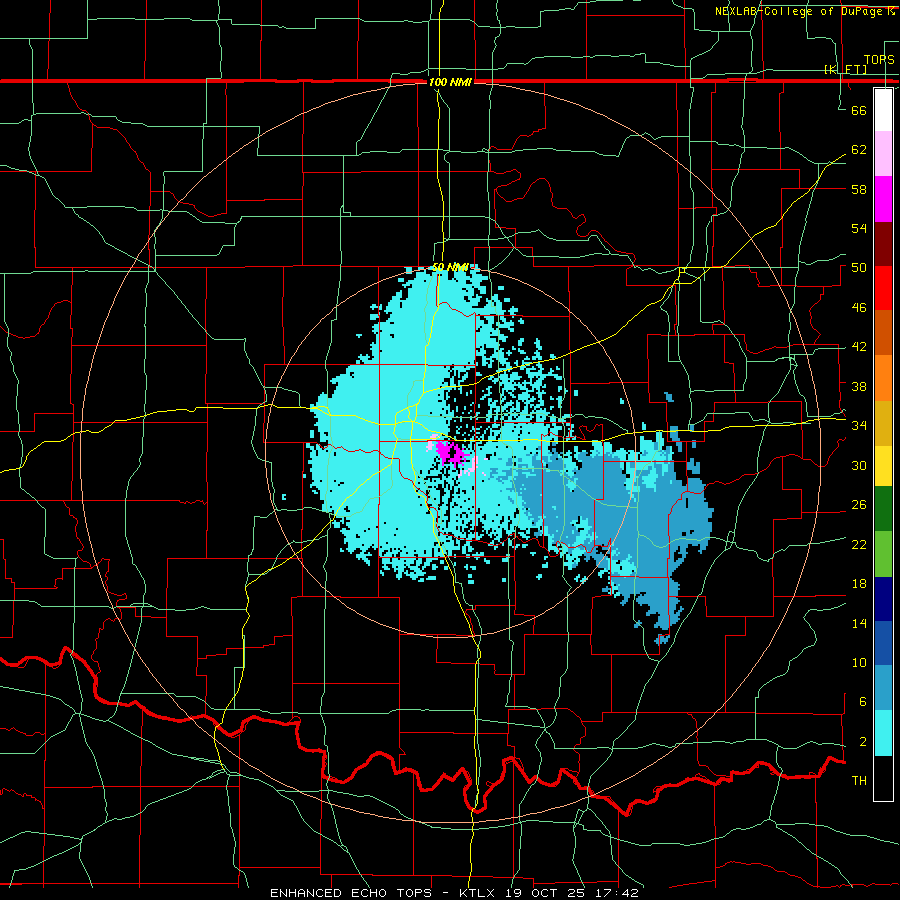Click the "14" scale label
900x900 pixels.
[859, 623]
